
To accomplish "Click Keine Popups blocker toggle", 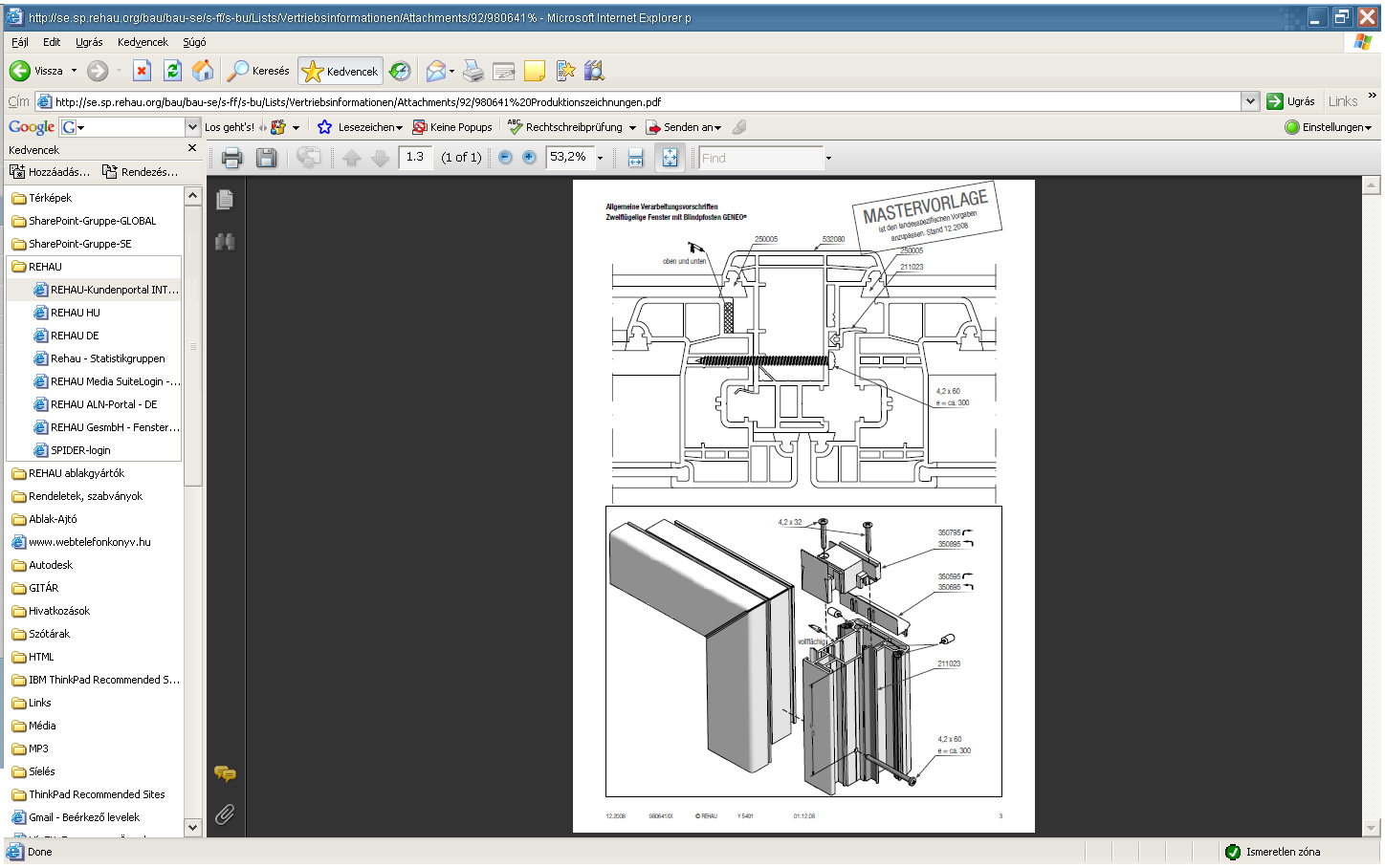I will coord(452,127).
